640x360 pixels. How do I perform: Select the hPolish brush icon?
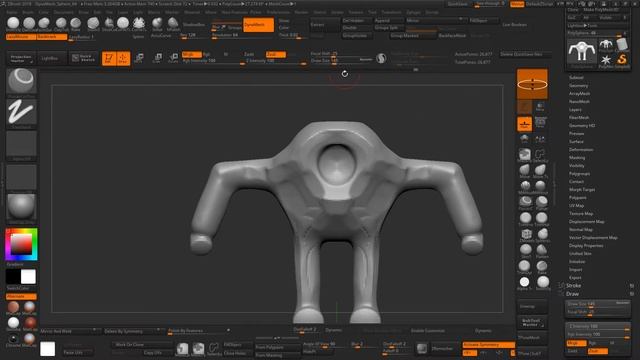pyautogui.click(x=173, y=23)
